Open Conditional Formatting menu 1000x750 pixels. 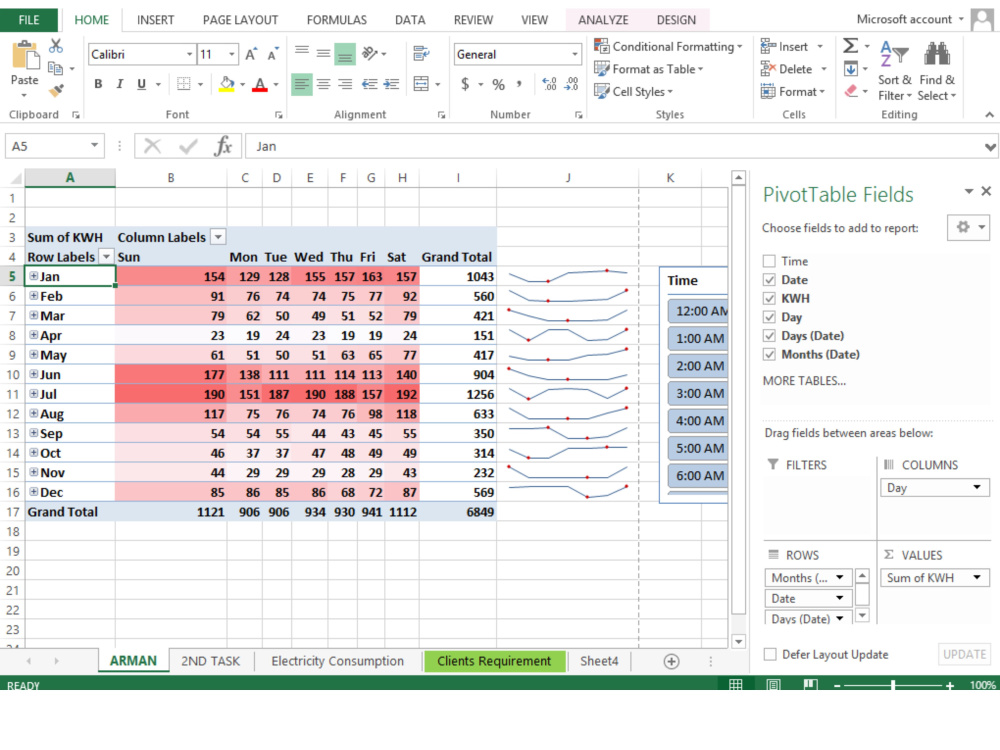pyautogui.click(x=668, y=47)
